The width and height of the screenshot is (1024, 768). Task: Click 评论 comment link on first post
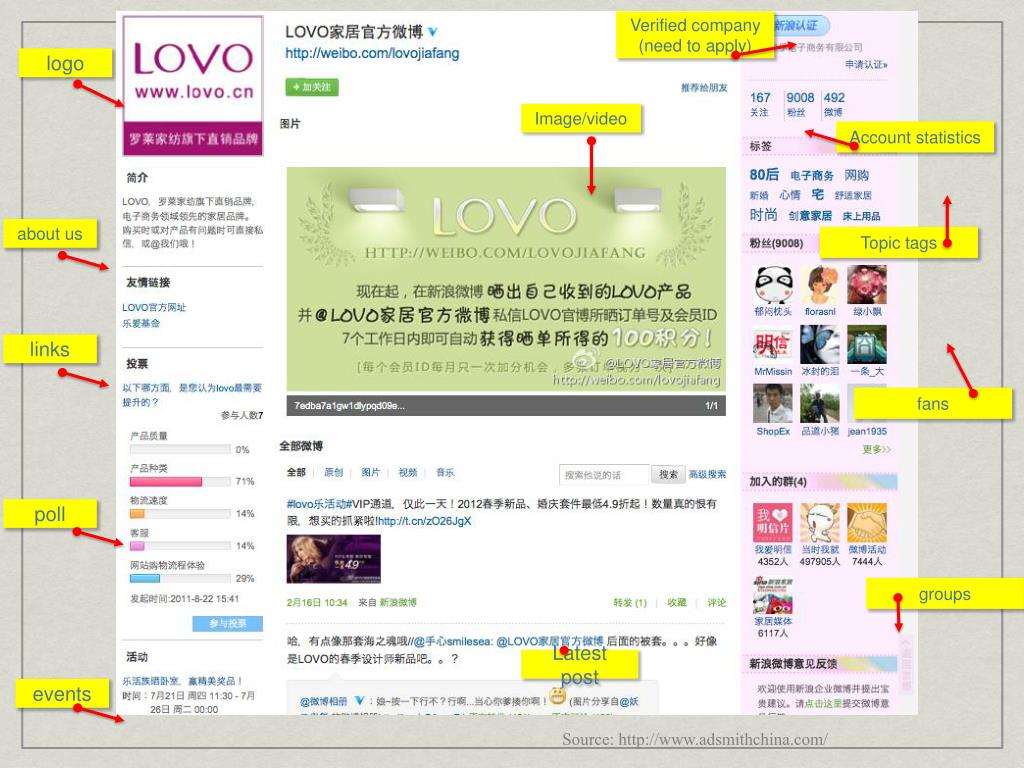click(716, 603)
